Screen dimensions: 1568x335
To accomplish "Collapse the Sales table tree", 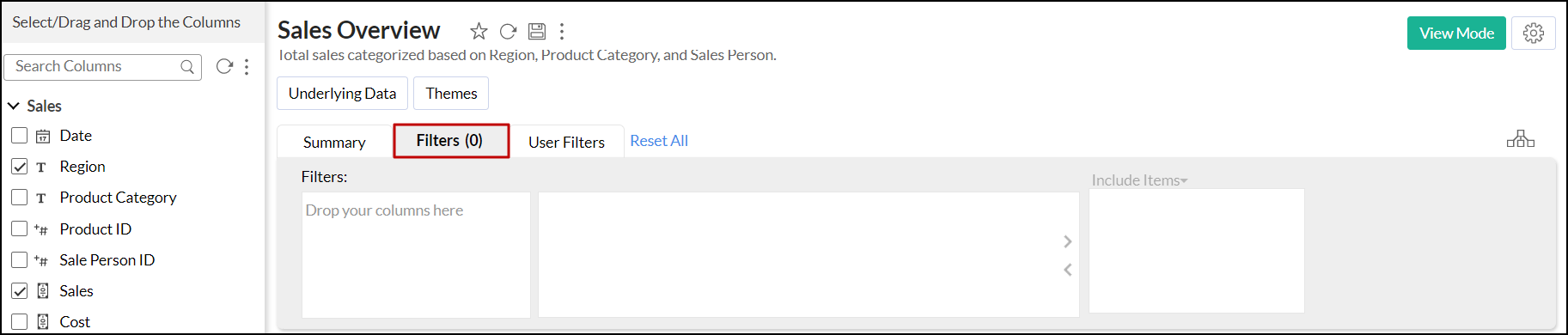I will (x=14, y=106).
